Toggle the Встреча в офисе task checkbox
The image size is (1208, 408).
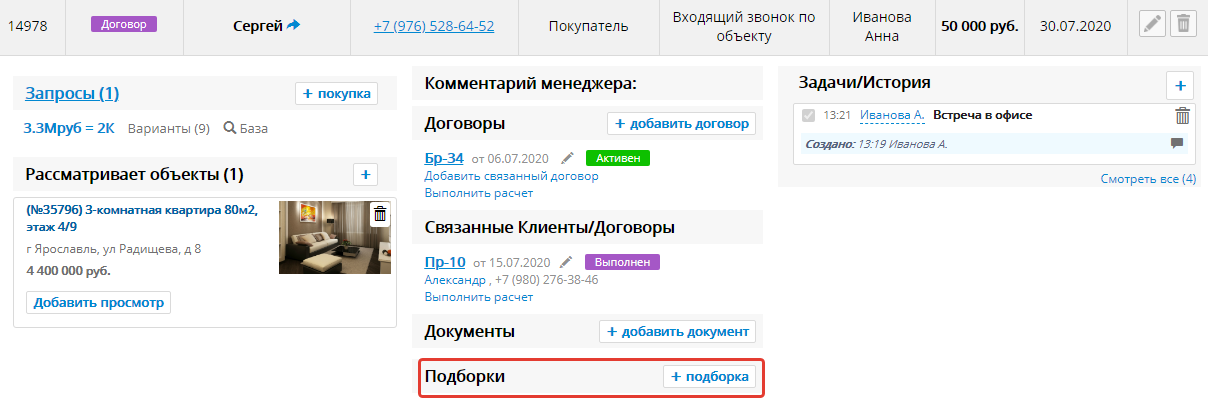tap(808, 116)
